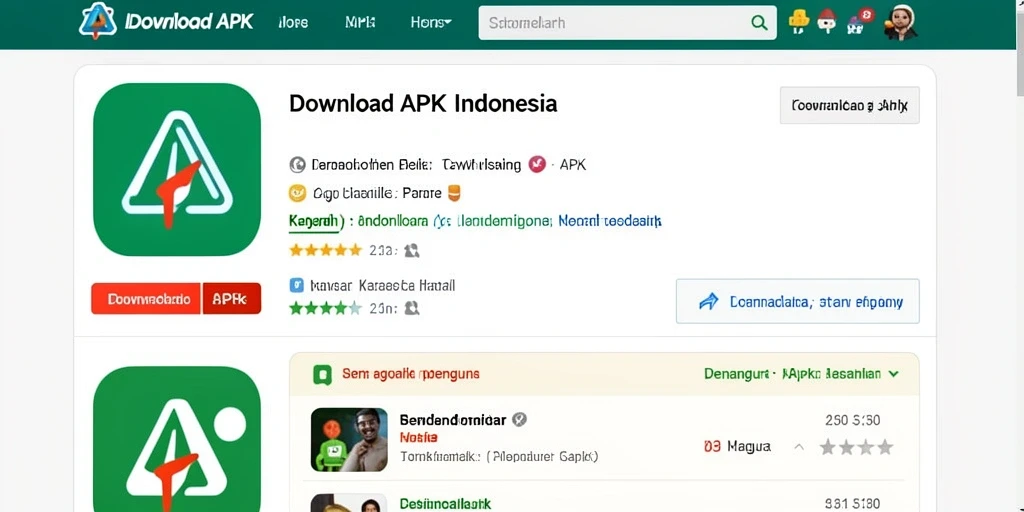Click the large green app icon at top
Screen dimensions: 1024x512
[177, 169]
